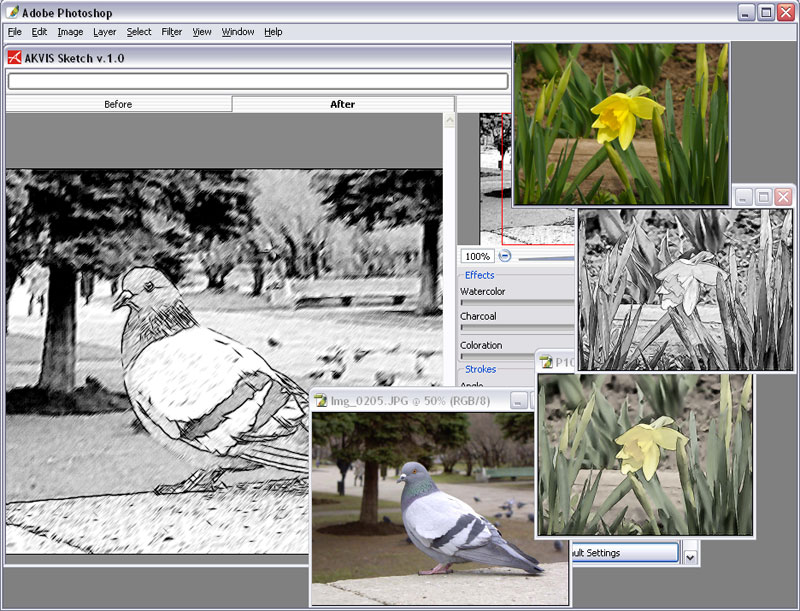The width and height of the screenshot is (800, 611).
Task: Select the Default Settings combo box
Action: [626, 553]
